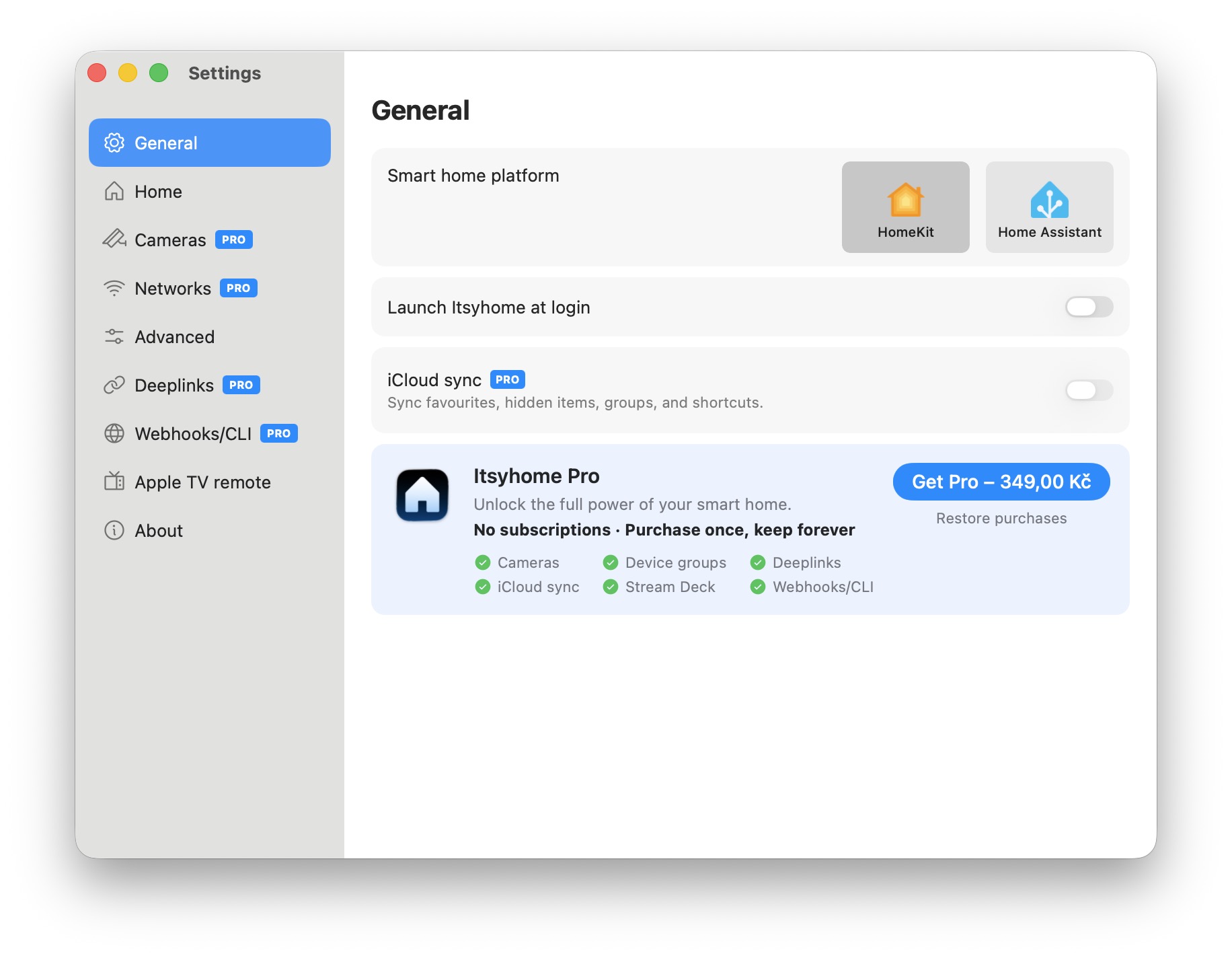Screen dimensions: 1232x958
Task: Click the "Settings" window title
Action: [225, 73]
